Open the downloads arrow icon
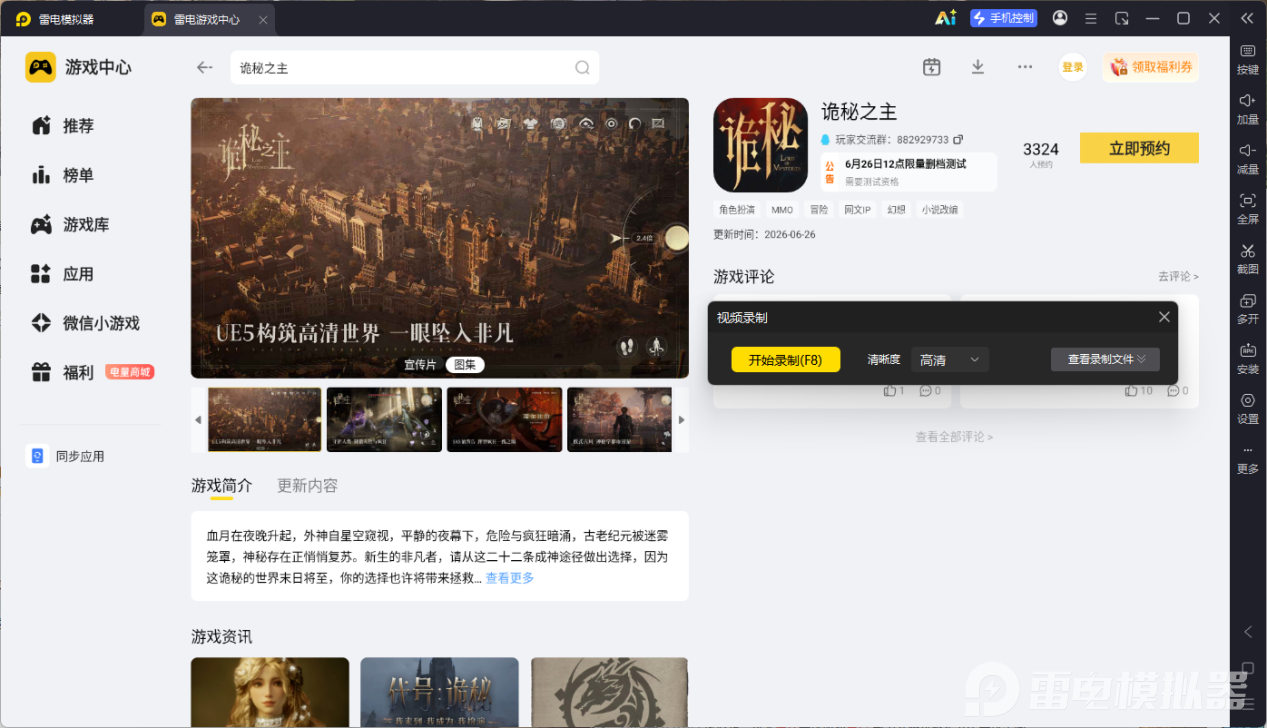This screenshot has width=1267, height=728. tap(978, 67)
